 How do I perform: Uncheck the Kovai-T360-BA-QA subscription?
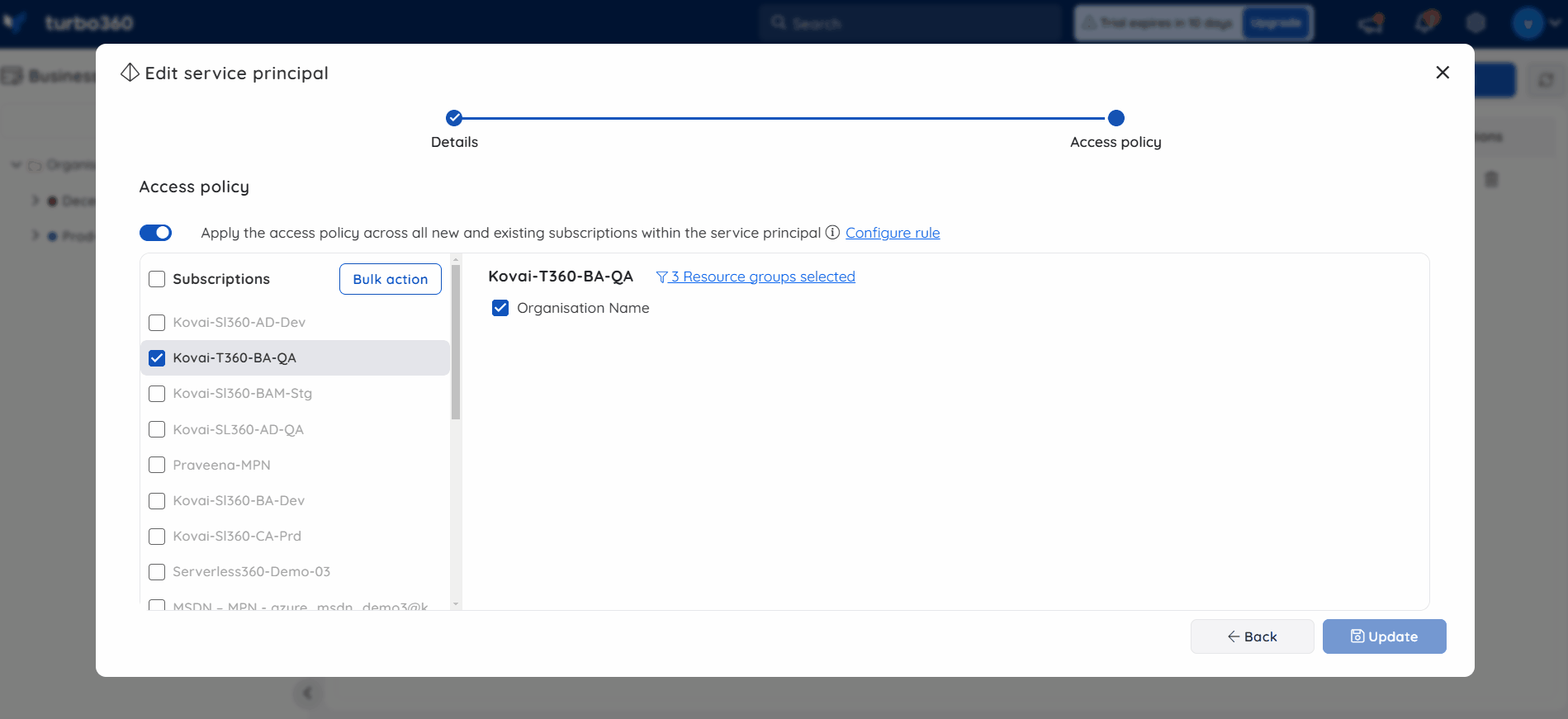pyautogui.click(x=157, y=358)
